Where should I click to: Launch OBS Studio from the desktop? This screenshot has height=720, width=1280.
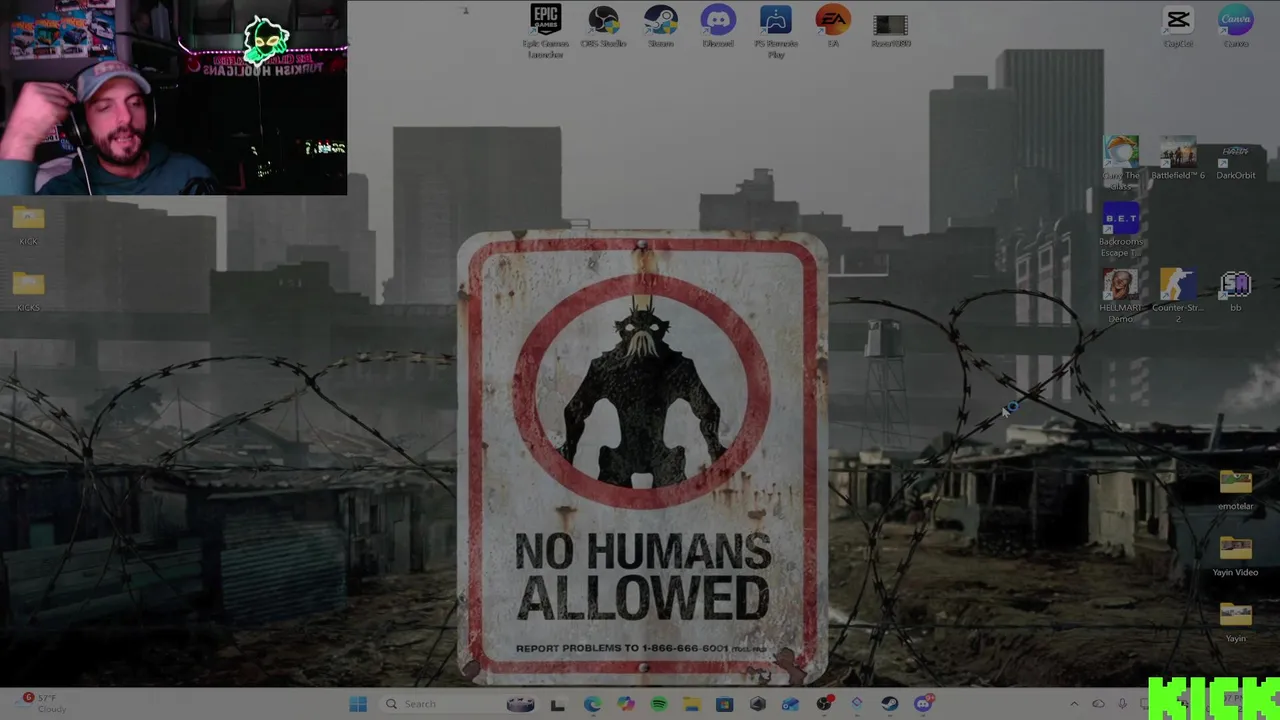(603, 27)
